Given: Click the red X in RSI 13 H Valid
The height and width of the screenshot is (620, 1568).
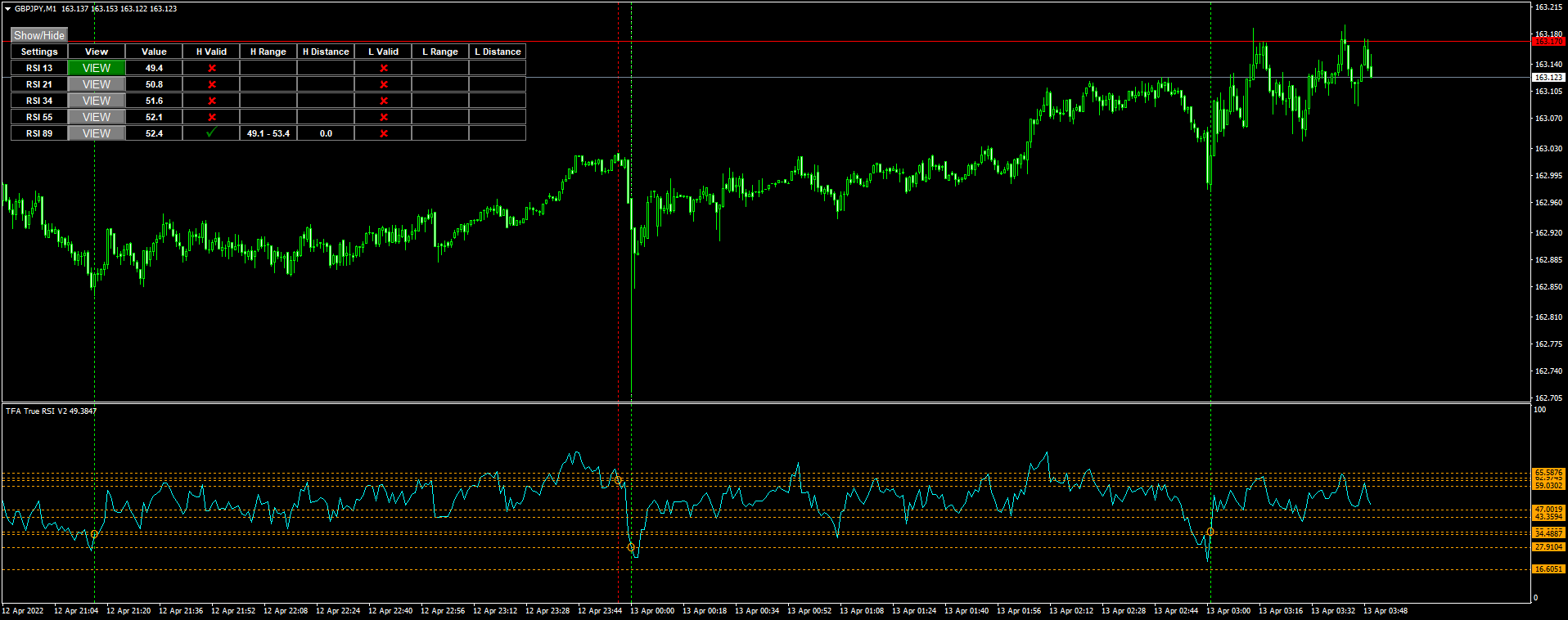Looking at the screenshot, I should (211, 68).
